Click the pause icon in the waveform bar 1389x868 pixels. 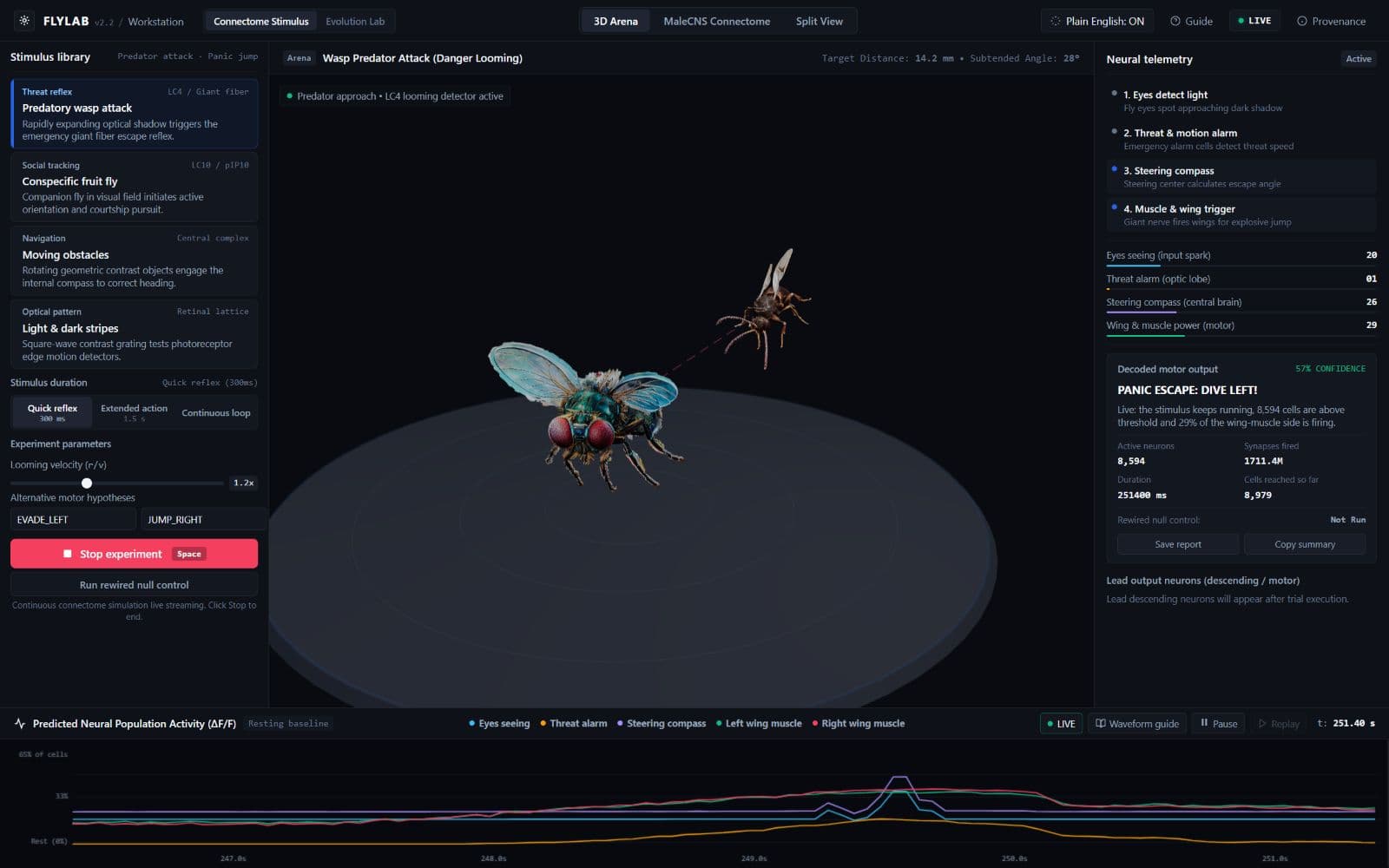pos(1203,723)
